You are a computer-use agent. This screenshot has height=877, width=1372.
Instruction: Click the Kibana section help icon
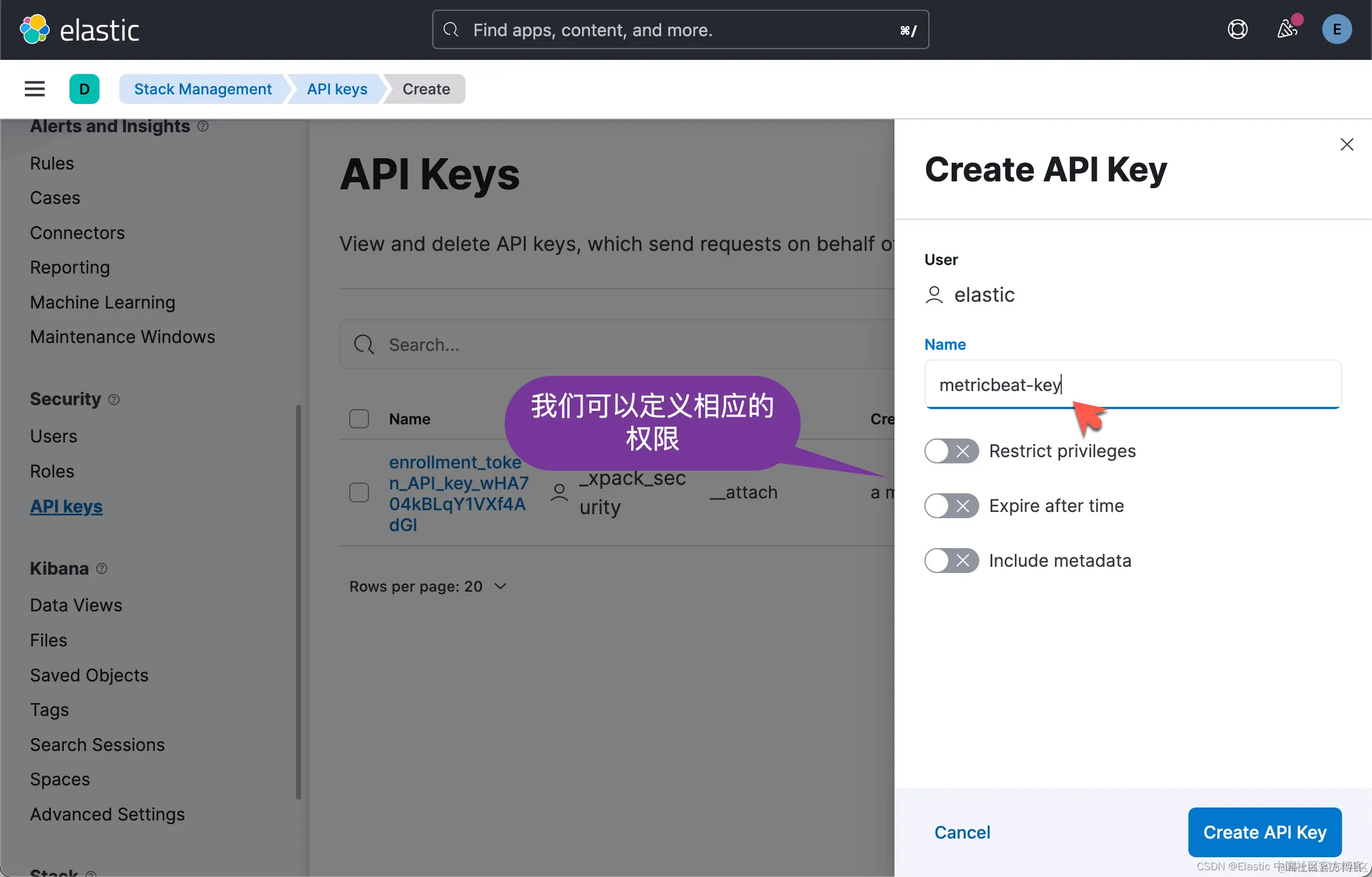102,568
